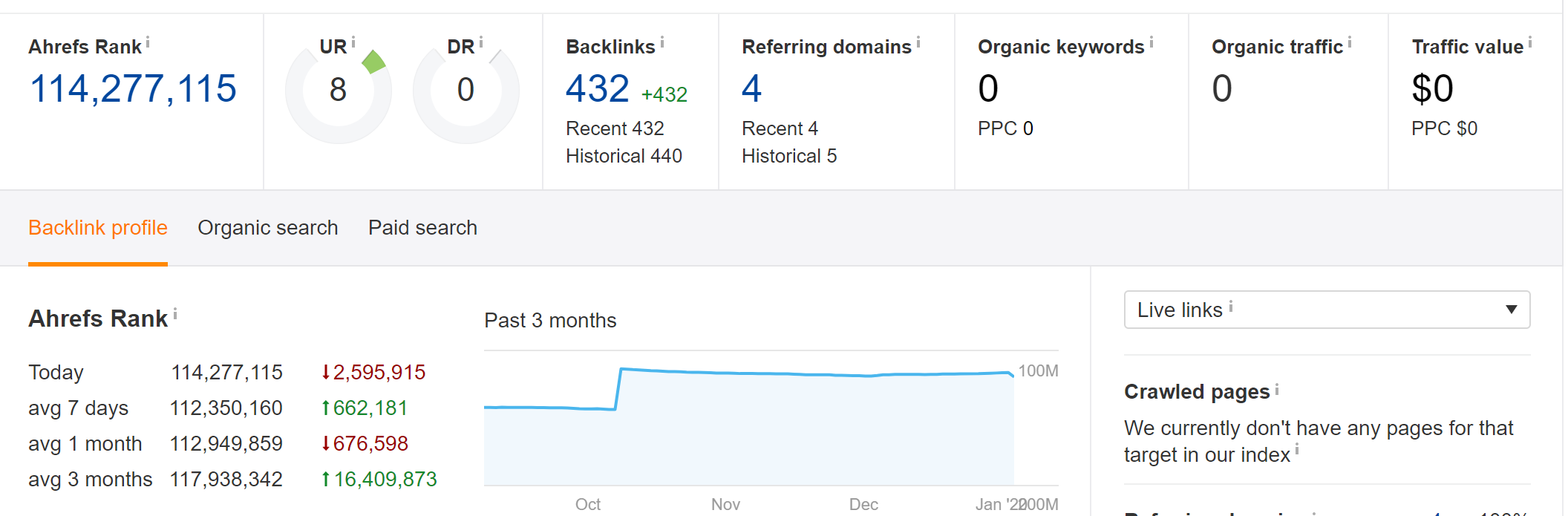The height and width of the screenshot is (516, 1568).
Task: Select the Dec axis label on chart
Action: tap(863, 504)
